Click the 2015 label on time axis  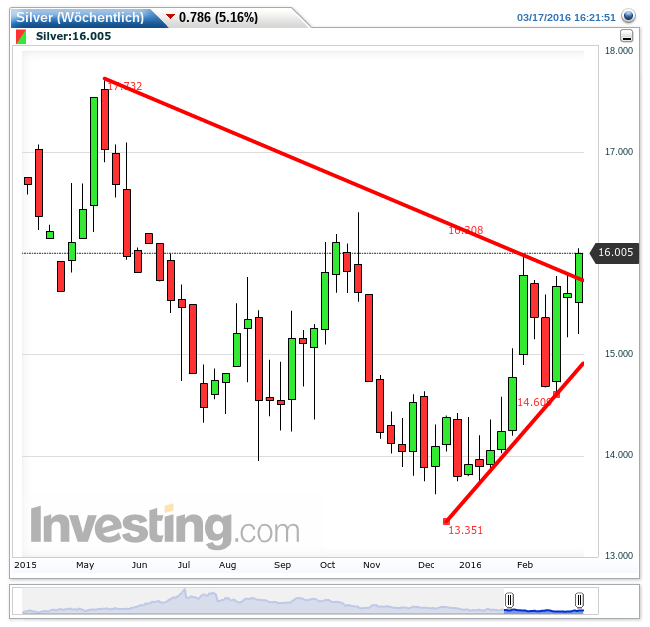(25, 565)
